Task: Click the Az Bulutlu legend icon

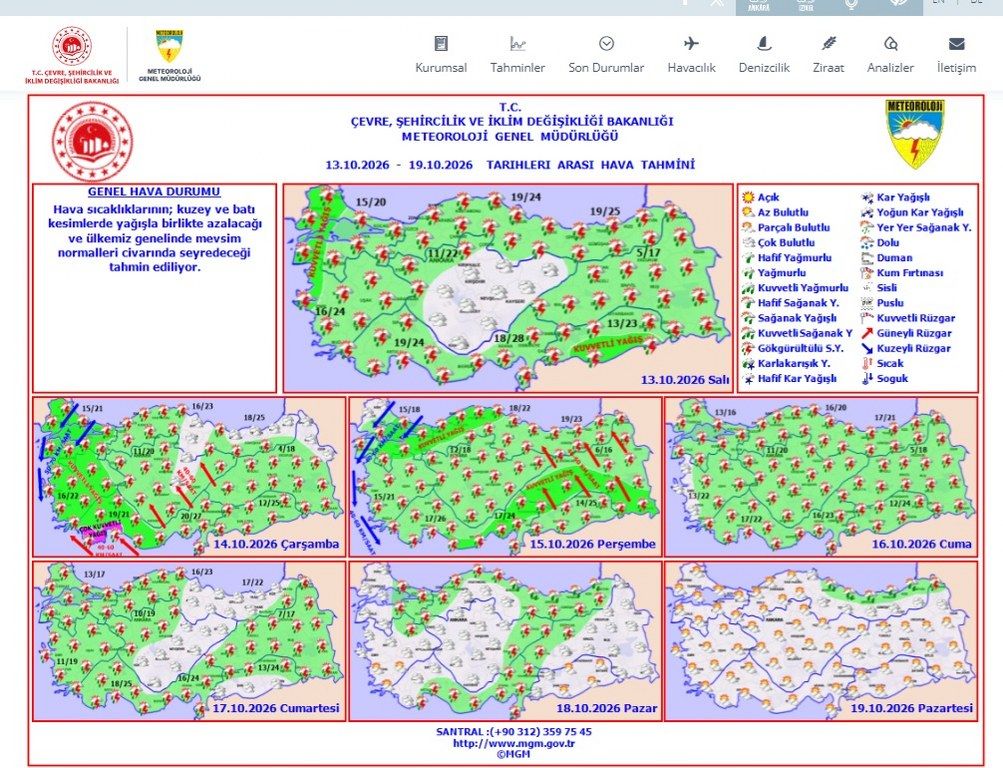Action: [x=748, y=212]
